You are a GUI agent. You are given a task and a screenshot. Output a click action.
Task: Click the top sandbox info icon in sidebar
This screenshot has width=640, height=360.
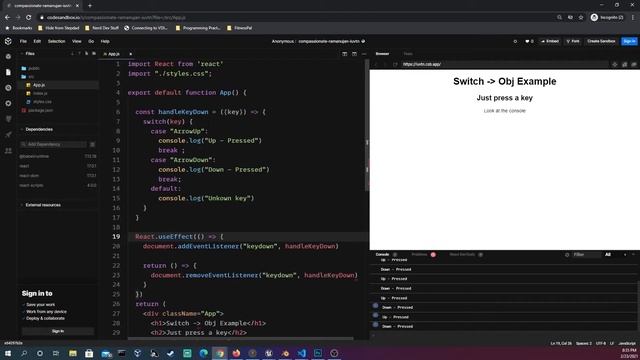[x=8, y=56]
